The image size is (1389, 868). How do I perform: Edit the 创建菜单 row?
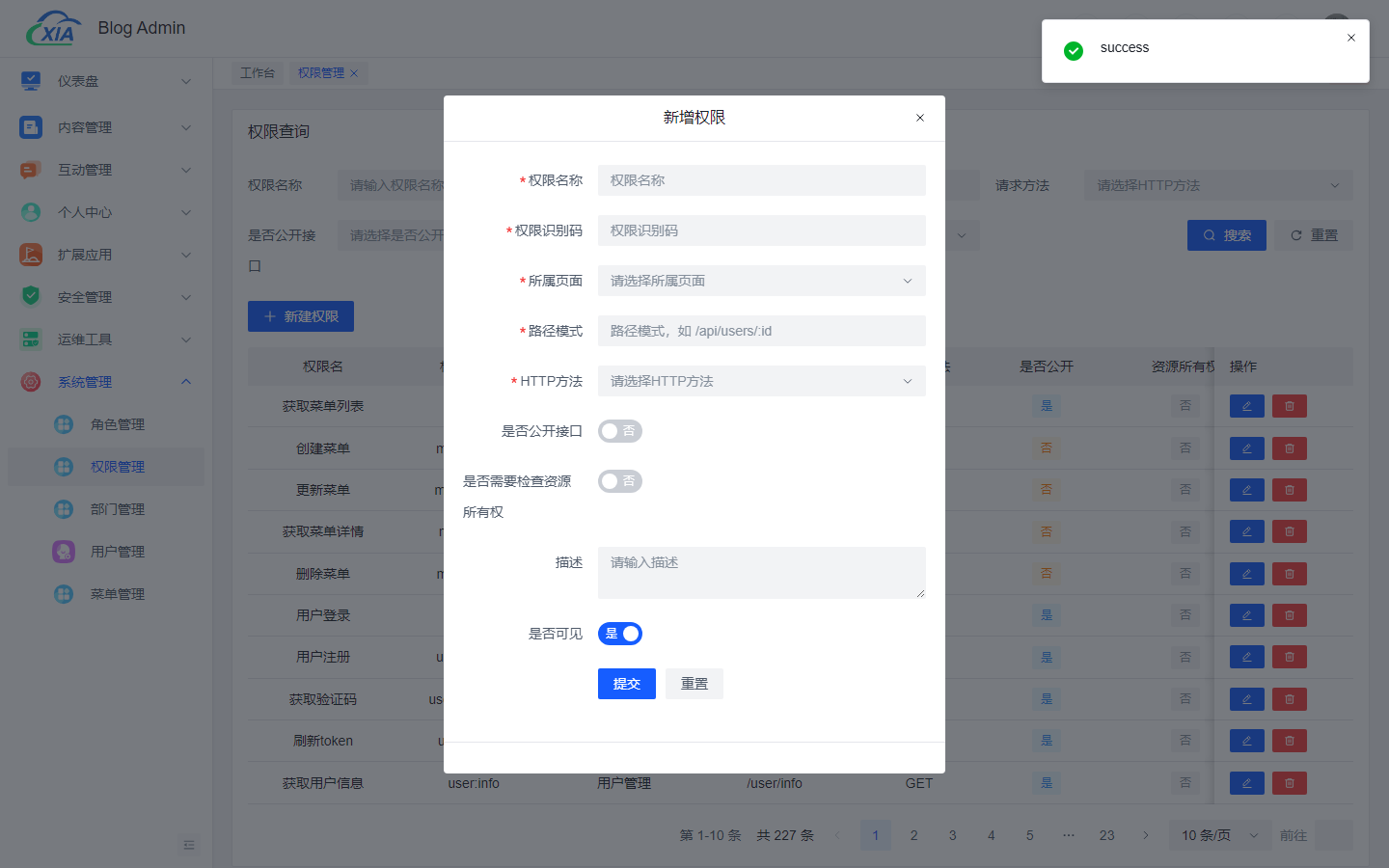(1246, 448)
